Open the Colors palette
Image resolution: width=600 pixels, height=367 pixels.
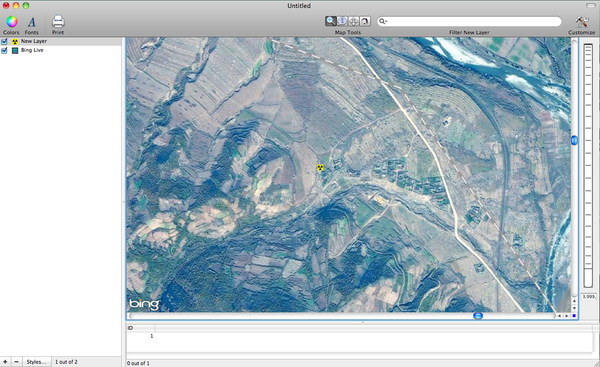point(11,22)
